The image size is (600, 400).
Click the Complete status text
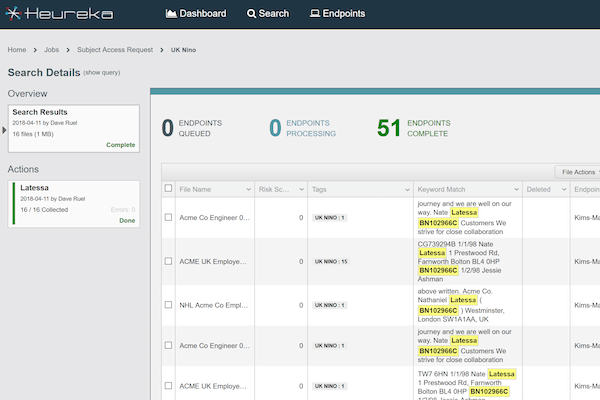121,145
